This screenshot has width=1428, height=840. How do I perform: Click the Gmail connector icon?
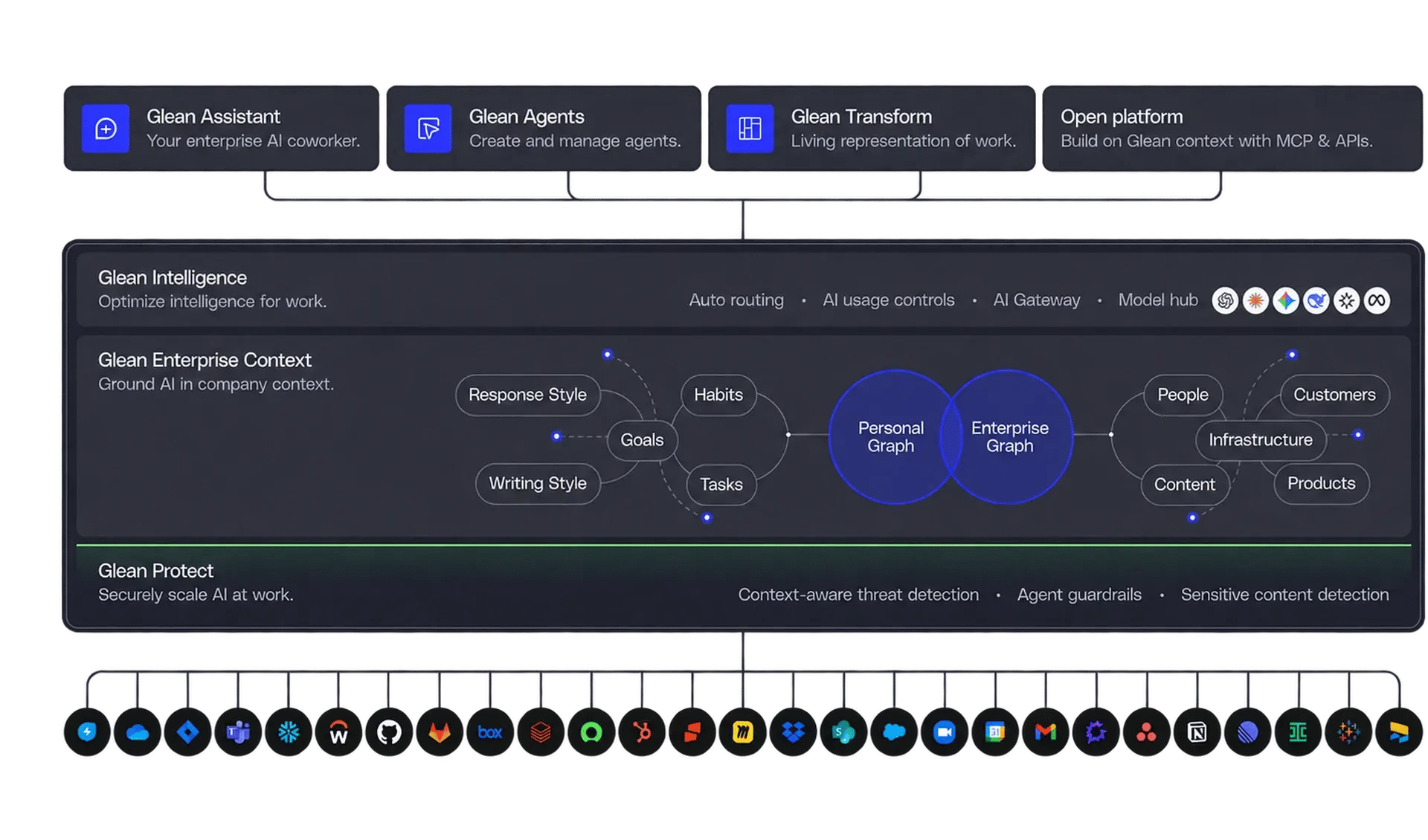[1046, 732]
